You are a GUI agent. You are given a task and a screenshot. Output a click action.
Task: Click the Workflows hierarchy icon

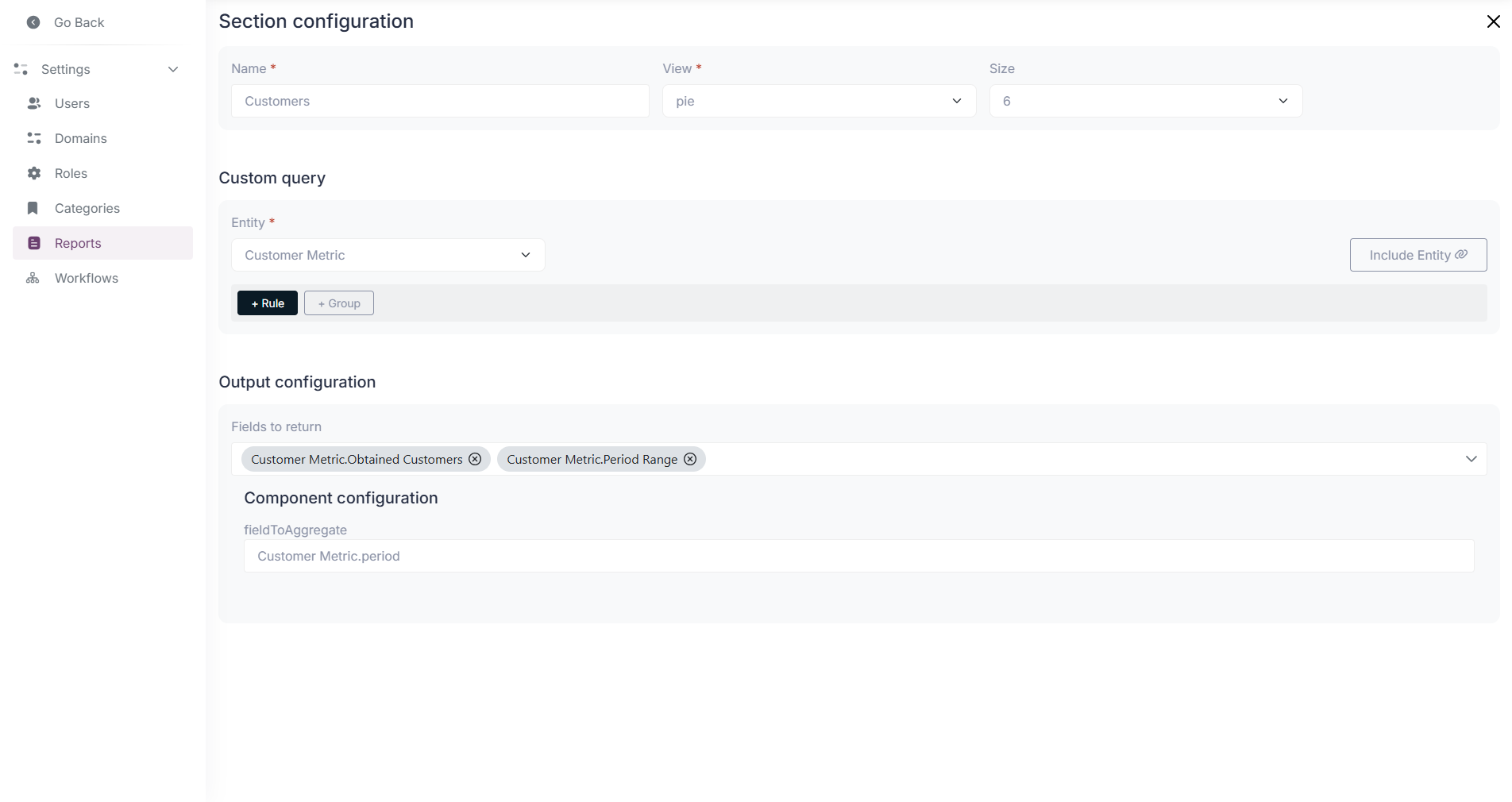[x=33, y=278]
